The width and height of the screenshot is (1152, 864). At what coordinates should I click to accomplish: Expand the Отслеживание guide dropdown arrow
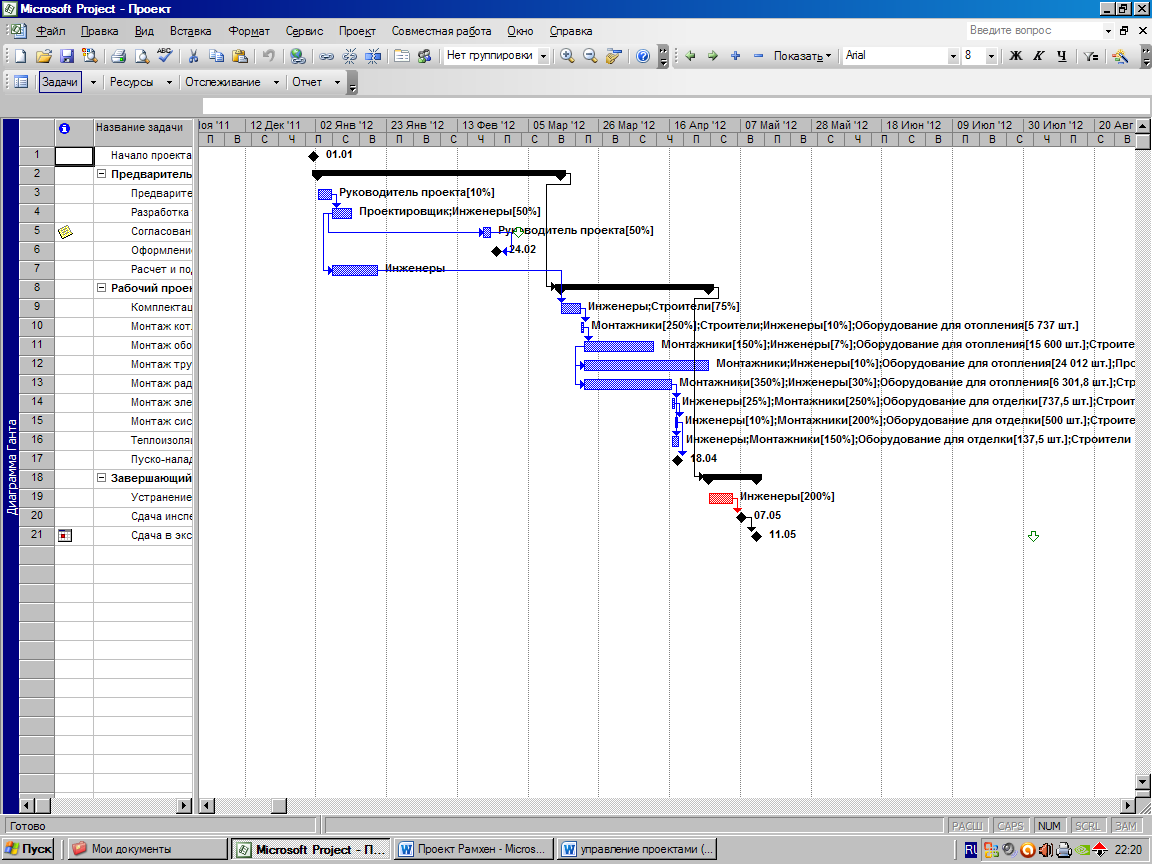[276, 82]
